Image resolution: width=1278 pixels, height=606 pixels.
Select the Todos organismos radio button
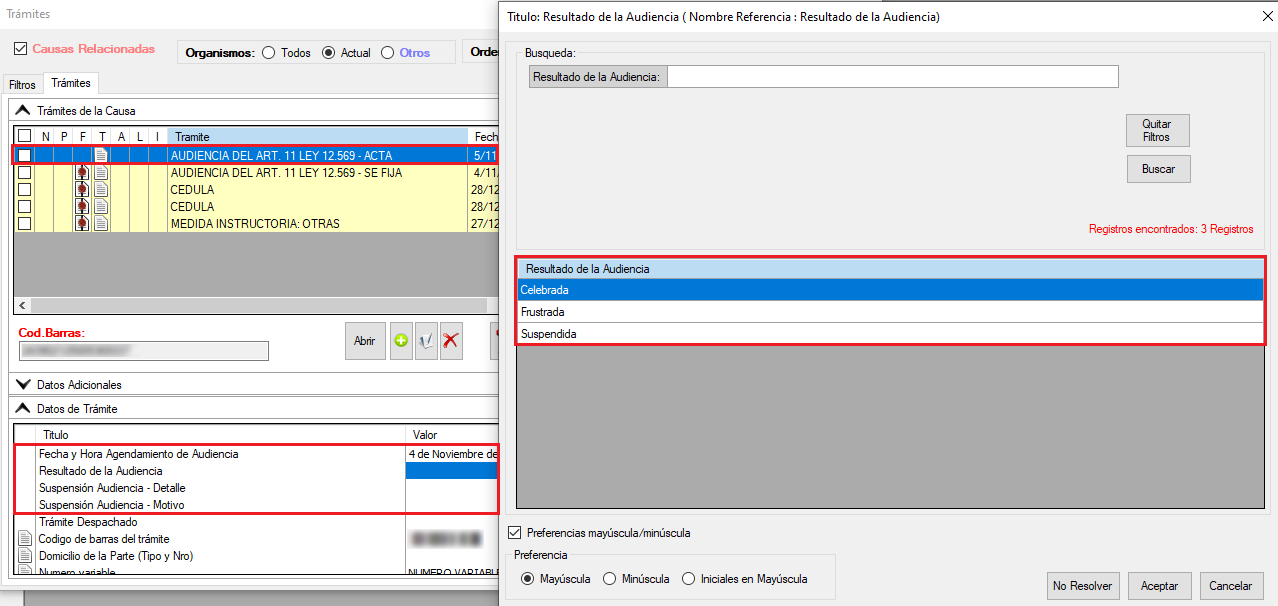tap(269, 53)
